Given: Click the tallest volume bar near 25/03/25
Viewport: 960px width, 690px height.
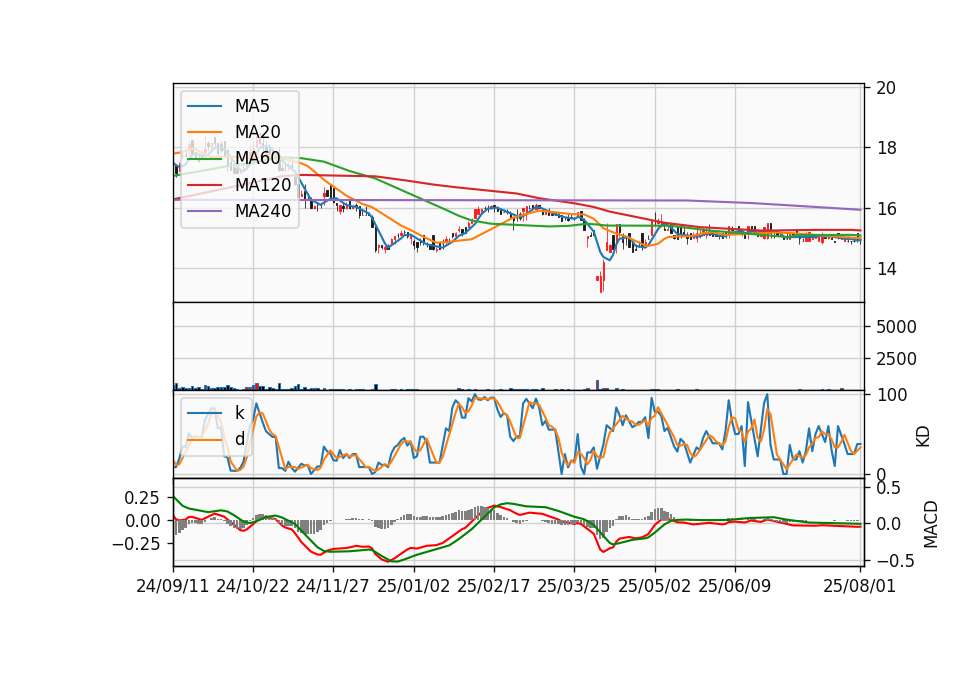Looking at the screenshot, I should point(598,385).
